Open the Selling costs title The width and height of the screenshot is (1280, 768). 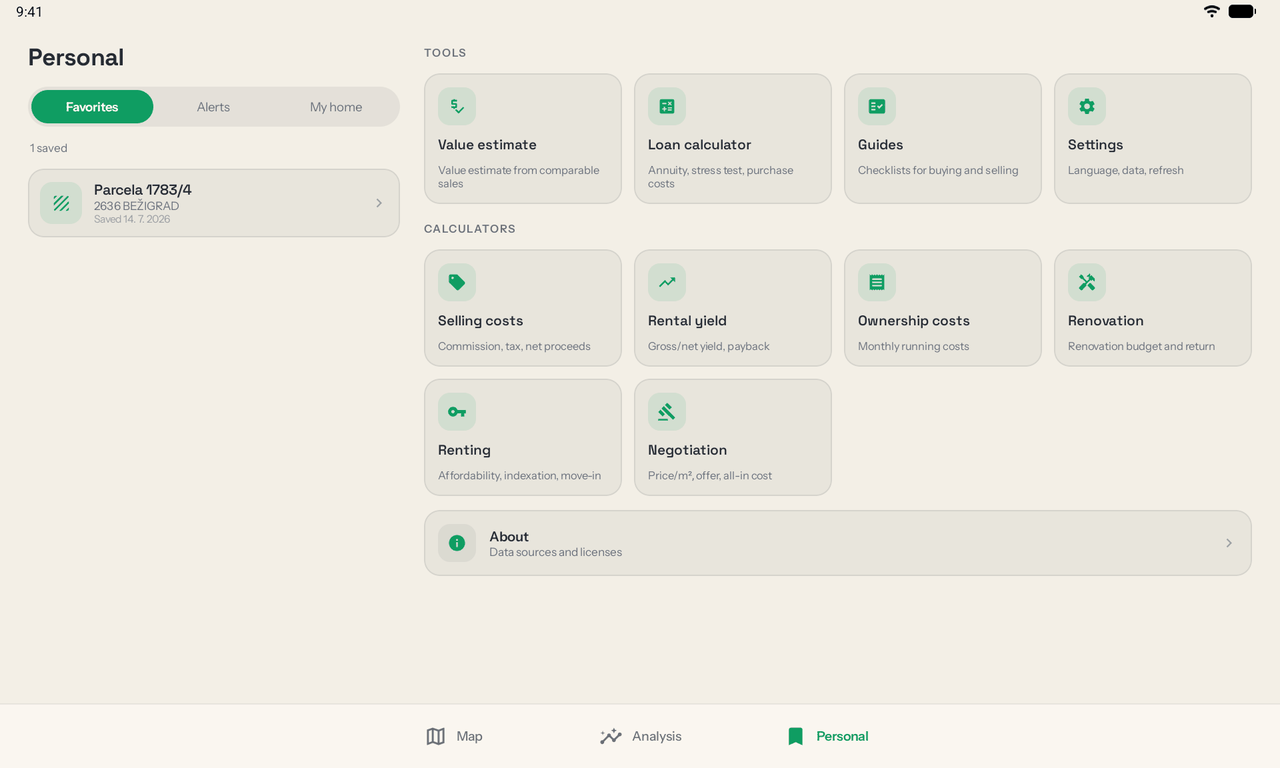click(481, 321)
